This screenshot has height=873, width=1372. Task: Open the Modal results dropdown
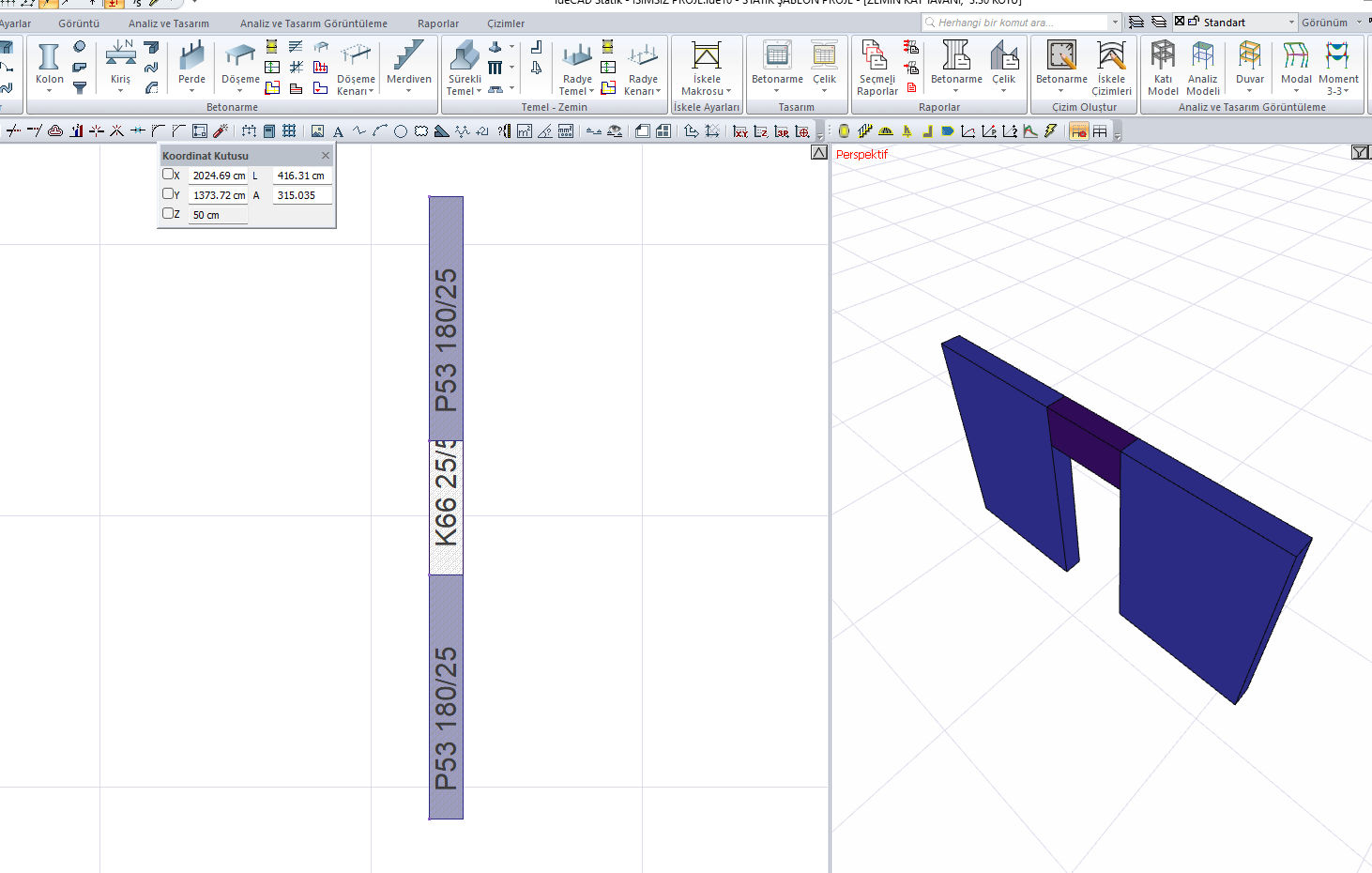click(x=1296, y=91)
